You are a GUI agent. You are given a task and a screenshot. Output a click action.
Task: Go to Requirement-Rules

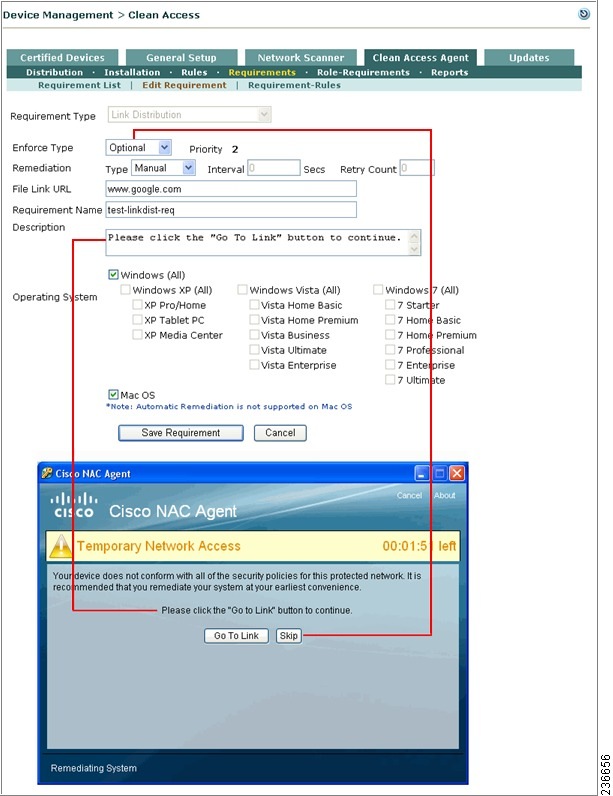(294, 85)
